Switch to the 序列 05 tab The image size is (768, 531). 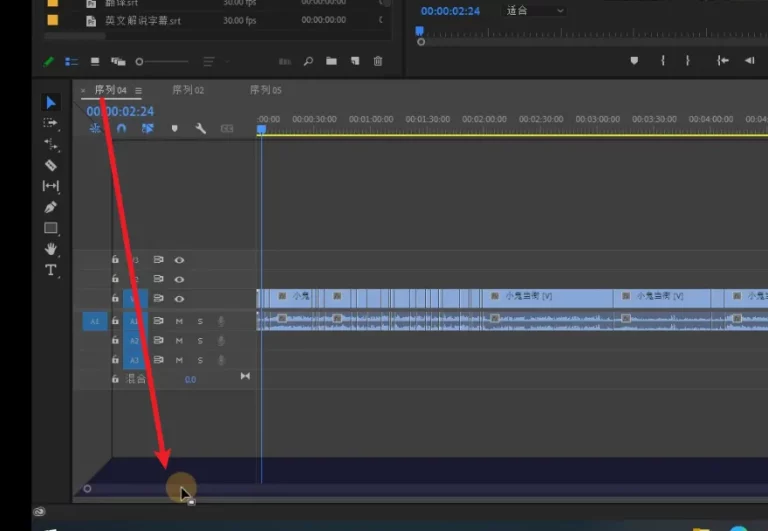pos(266,91)
